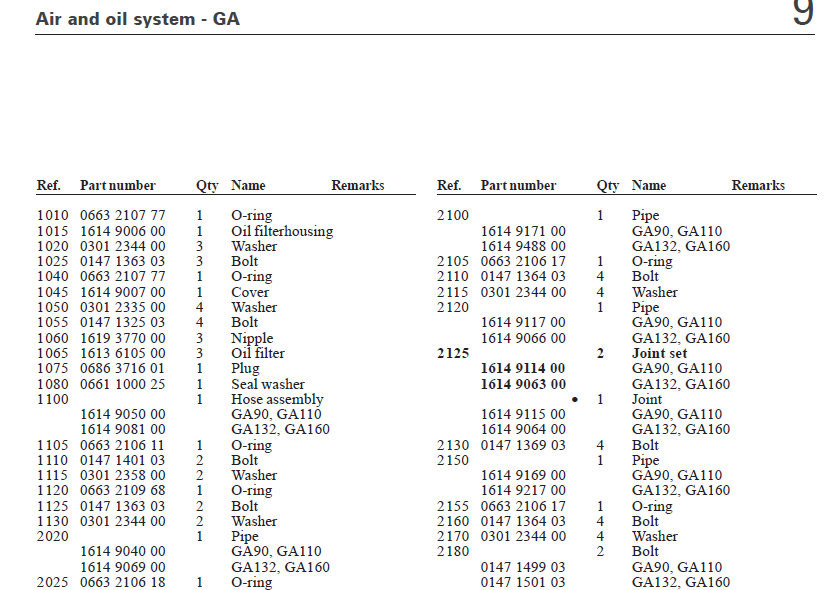
Task: Select the 'Seal washer' name
Action: (x=267, y=384)
